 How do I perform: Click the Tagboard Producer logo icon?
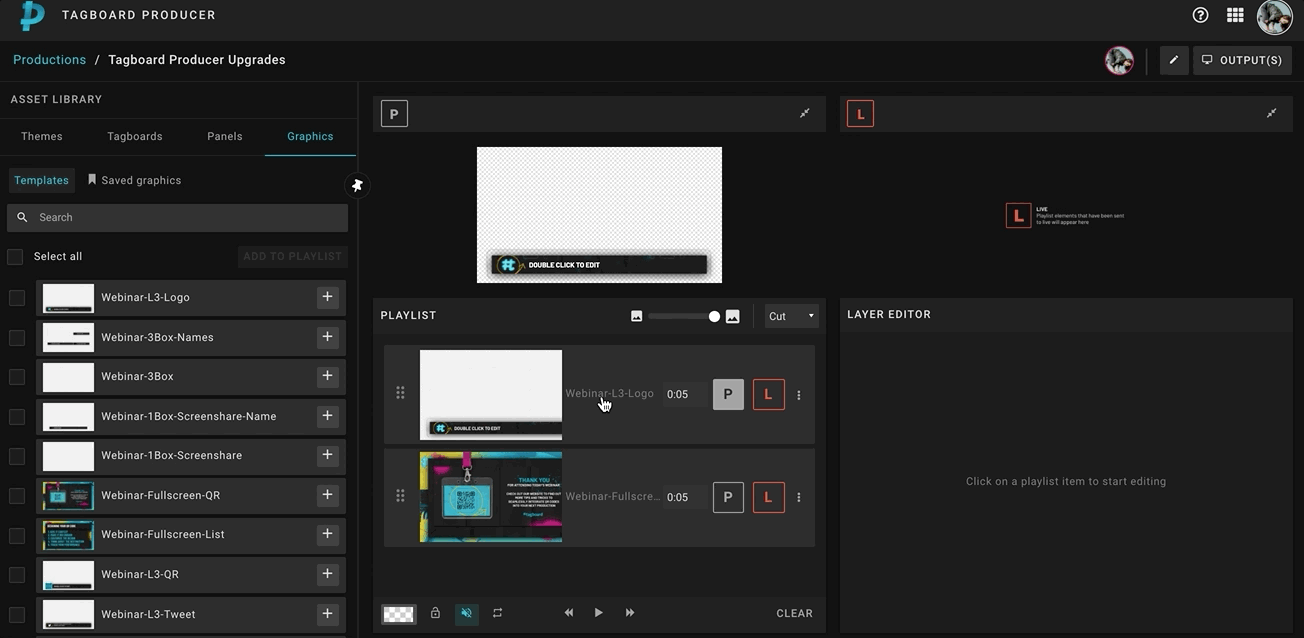click(x=32, y=15)
